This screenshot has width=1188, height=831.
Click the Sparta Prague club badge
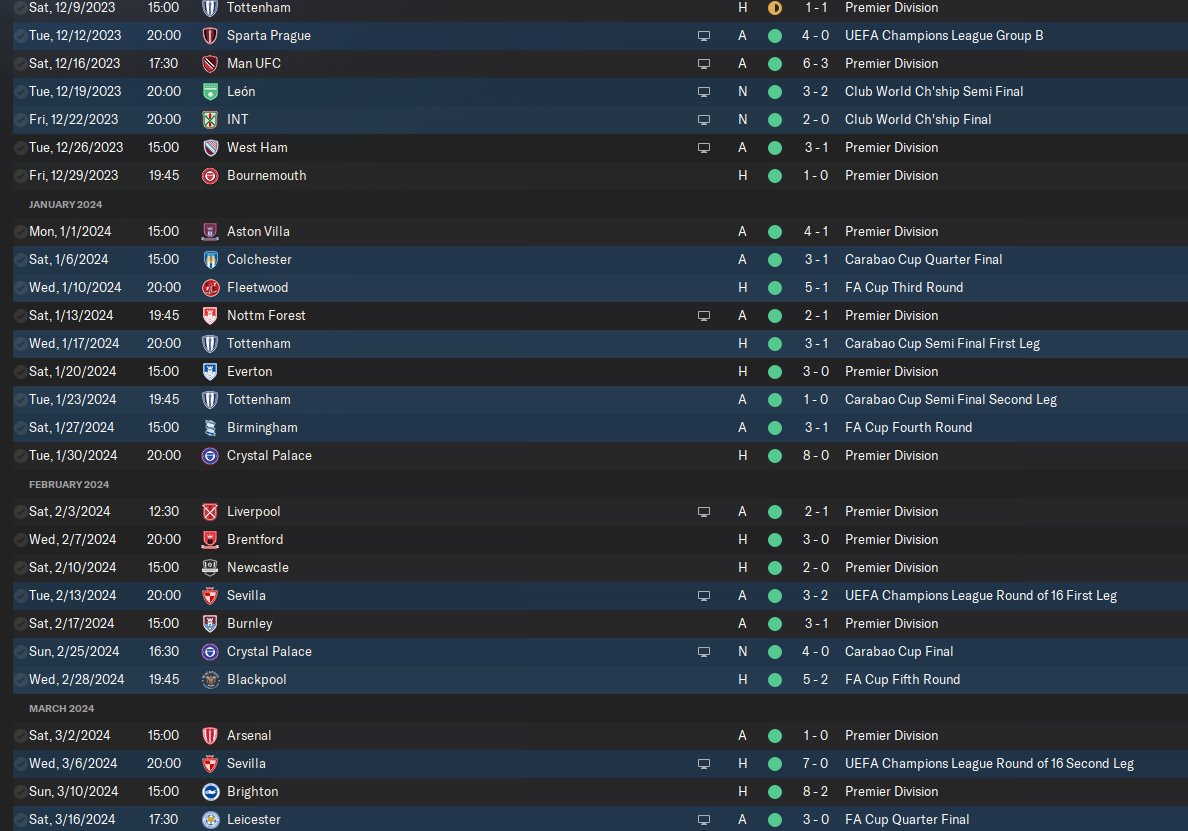pos(210,36)
